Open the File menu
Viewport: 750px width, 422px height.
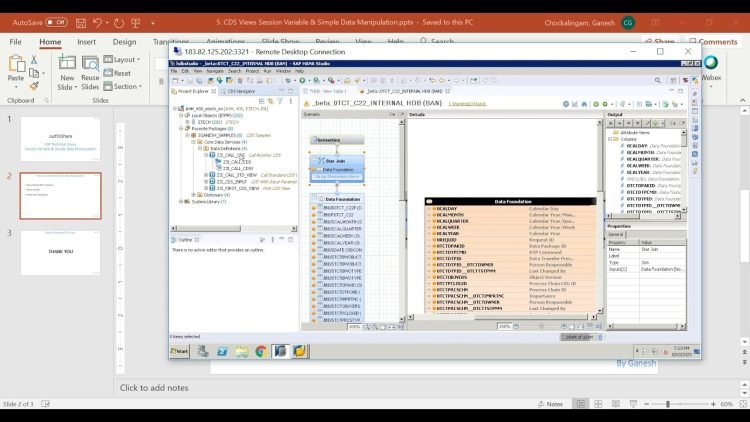tap(16, 42)
